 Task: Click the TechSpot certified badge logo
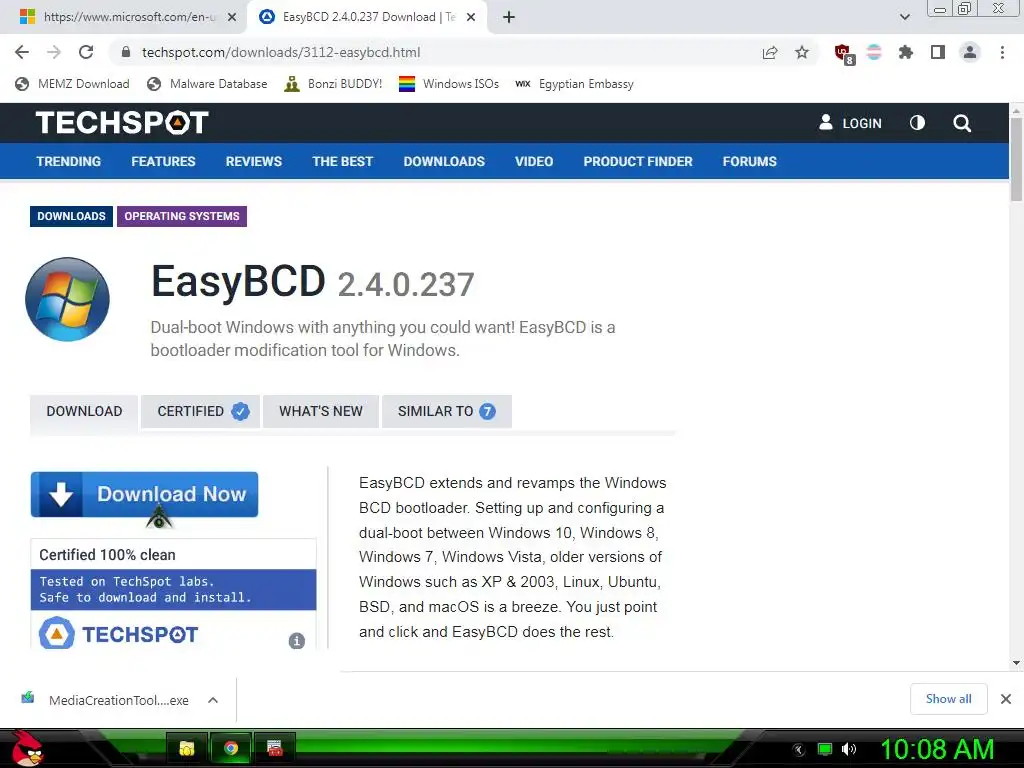click(x=118, y=633)
